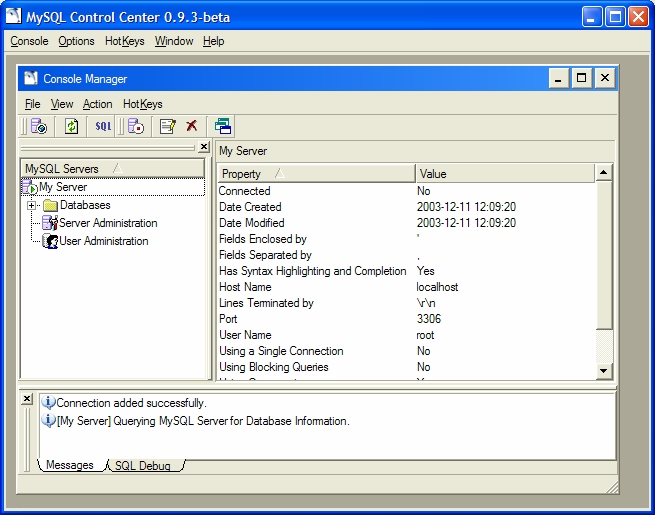This screenshot has width=655, height=515.
Task: Minimize the MySQL Control Center window
Action: (592, 17)
